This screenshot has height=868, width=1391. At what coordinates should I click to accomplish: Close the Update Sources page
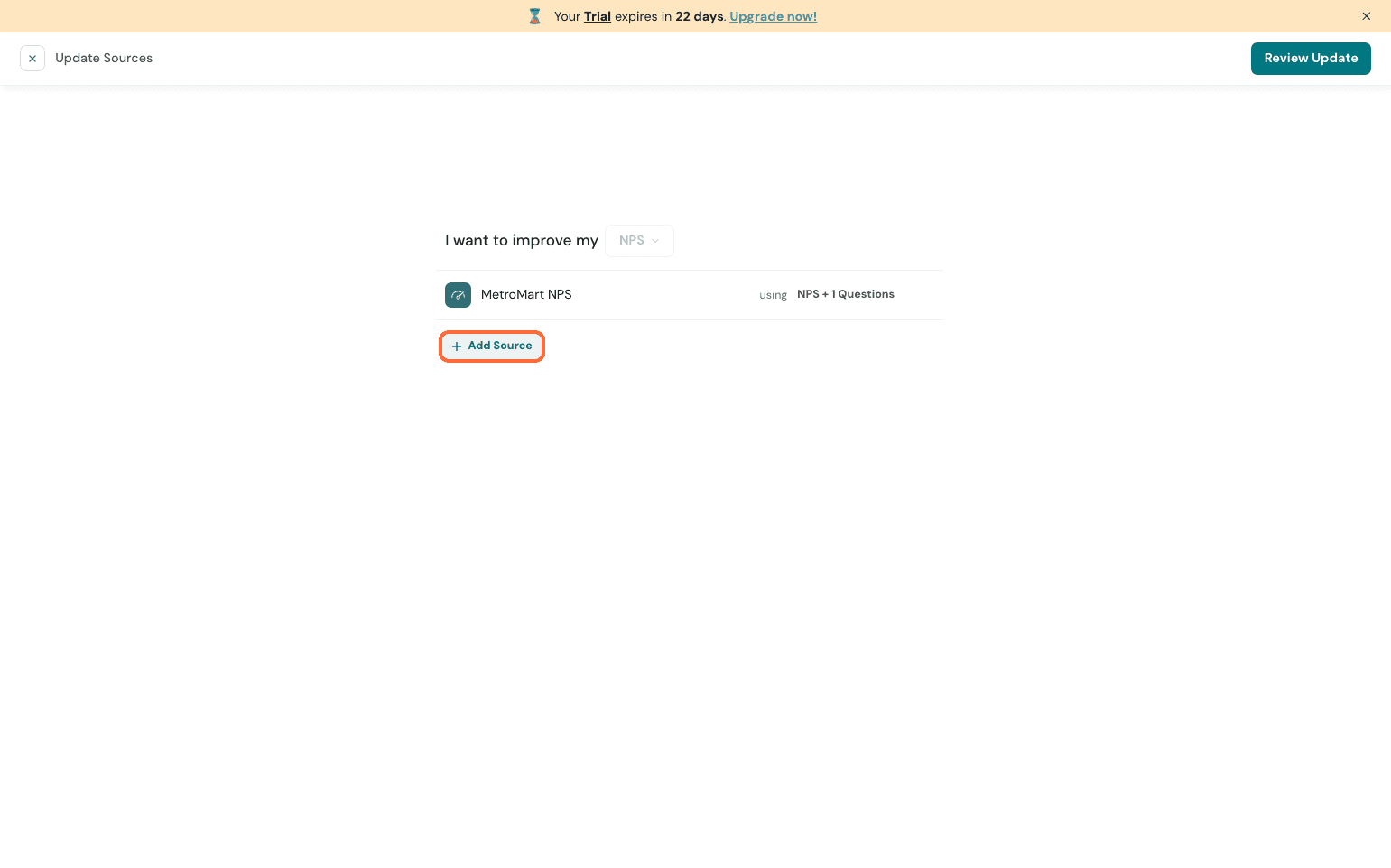pyautogui.click(x=32, y=59)
